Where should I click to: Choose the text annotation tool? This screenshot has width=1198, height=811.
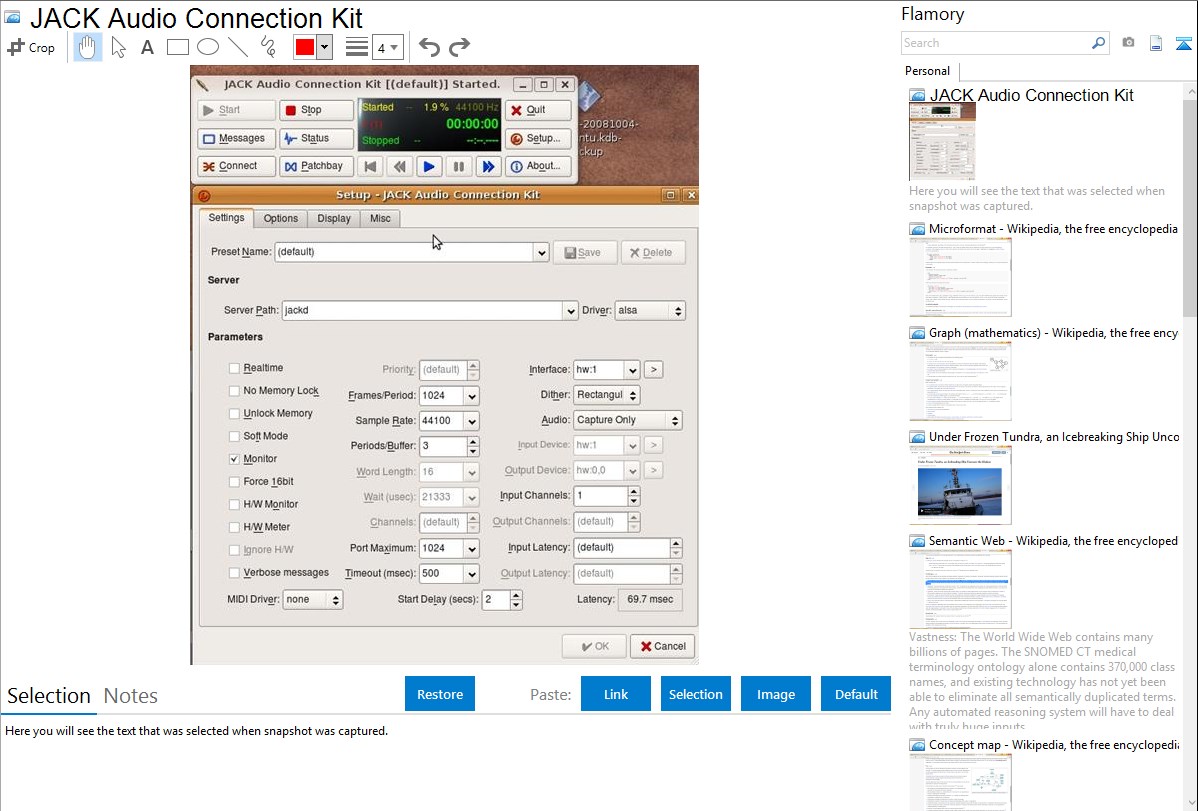point(147,47)
